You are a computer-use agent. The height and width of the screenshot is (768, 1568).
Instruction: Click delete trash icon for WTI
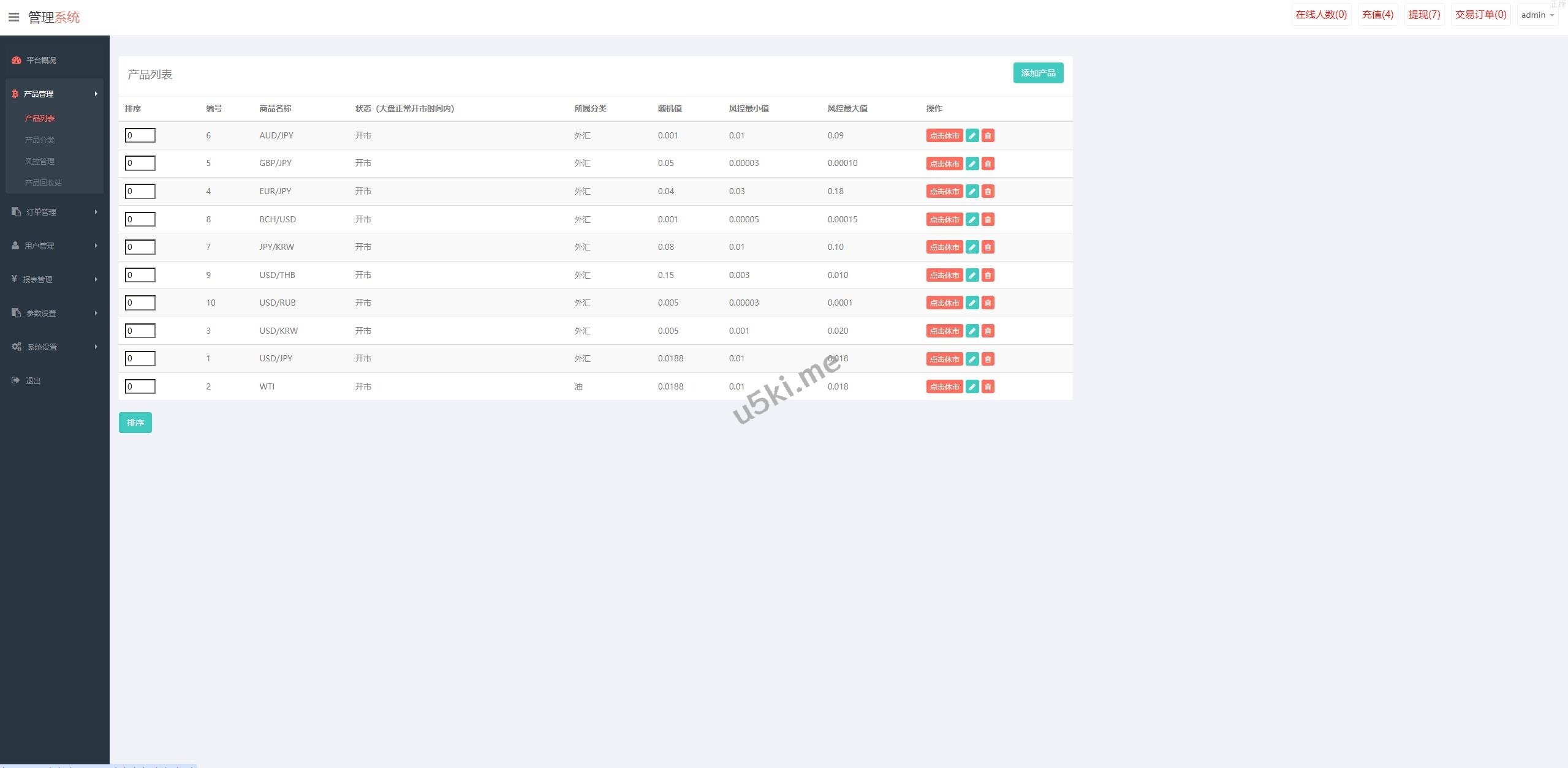pos(988,386)
